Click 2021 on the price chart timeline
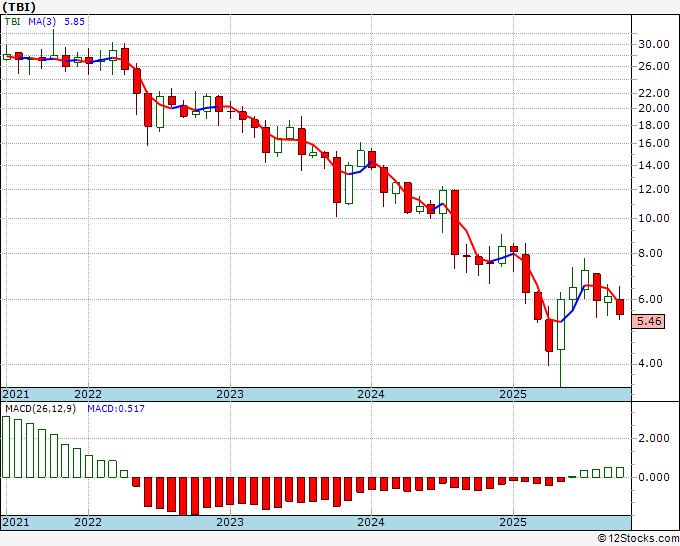The height and width of the screenshot is (546, 680). point(16,394)
